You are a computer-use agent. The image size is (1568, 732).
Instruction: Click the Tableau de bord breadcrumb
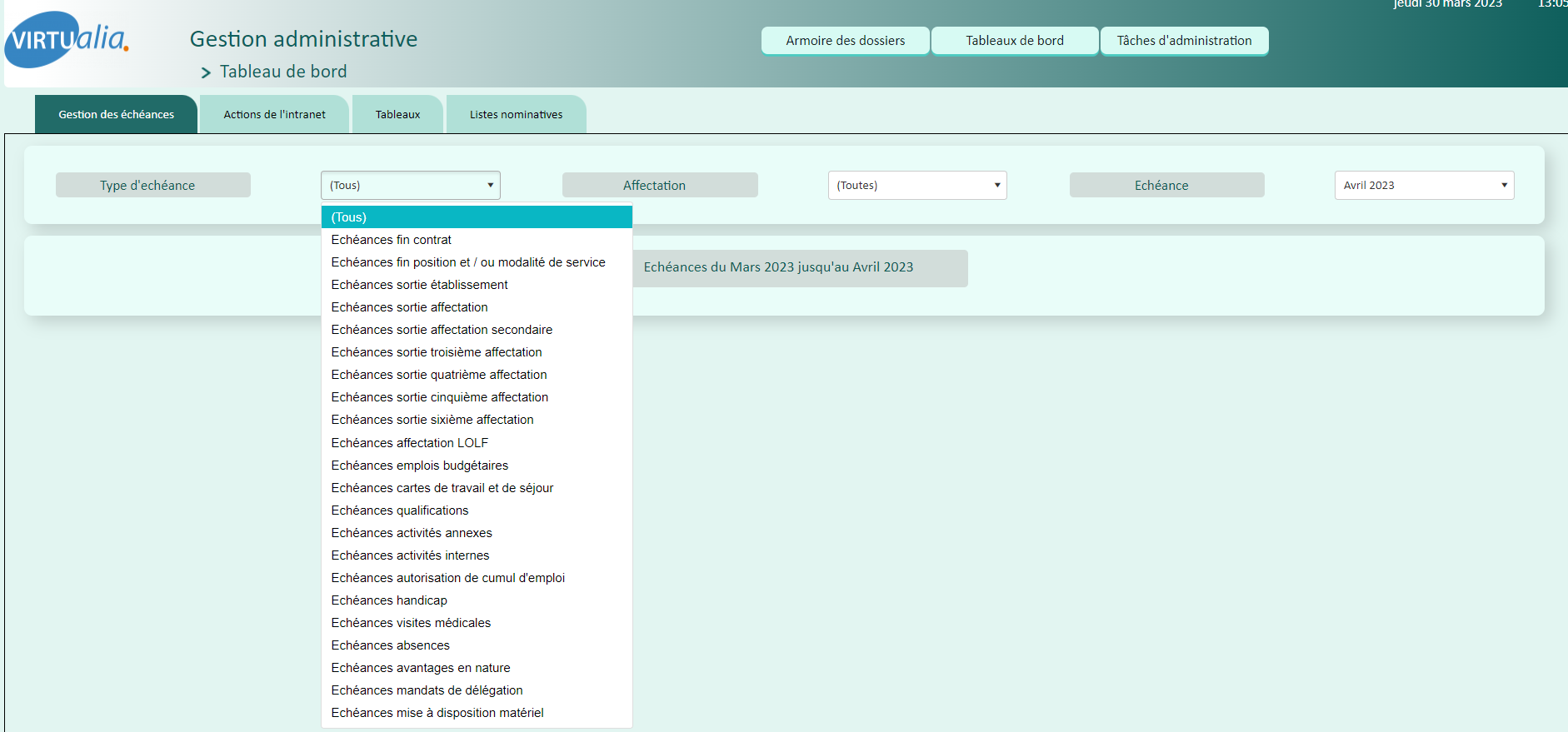[x=282, y=72]
